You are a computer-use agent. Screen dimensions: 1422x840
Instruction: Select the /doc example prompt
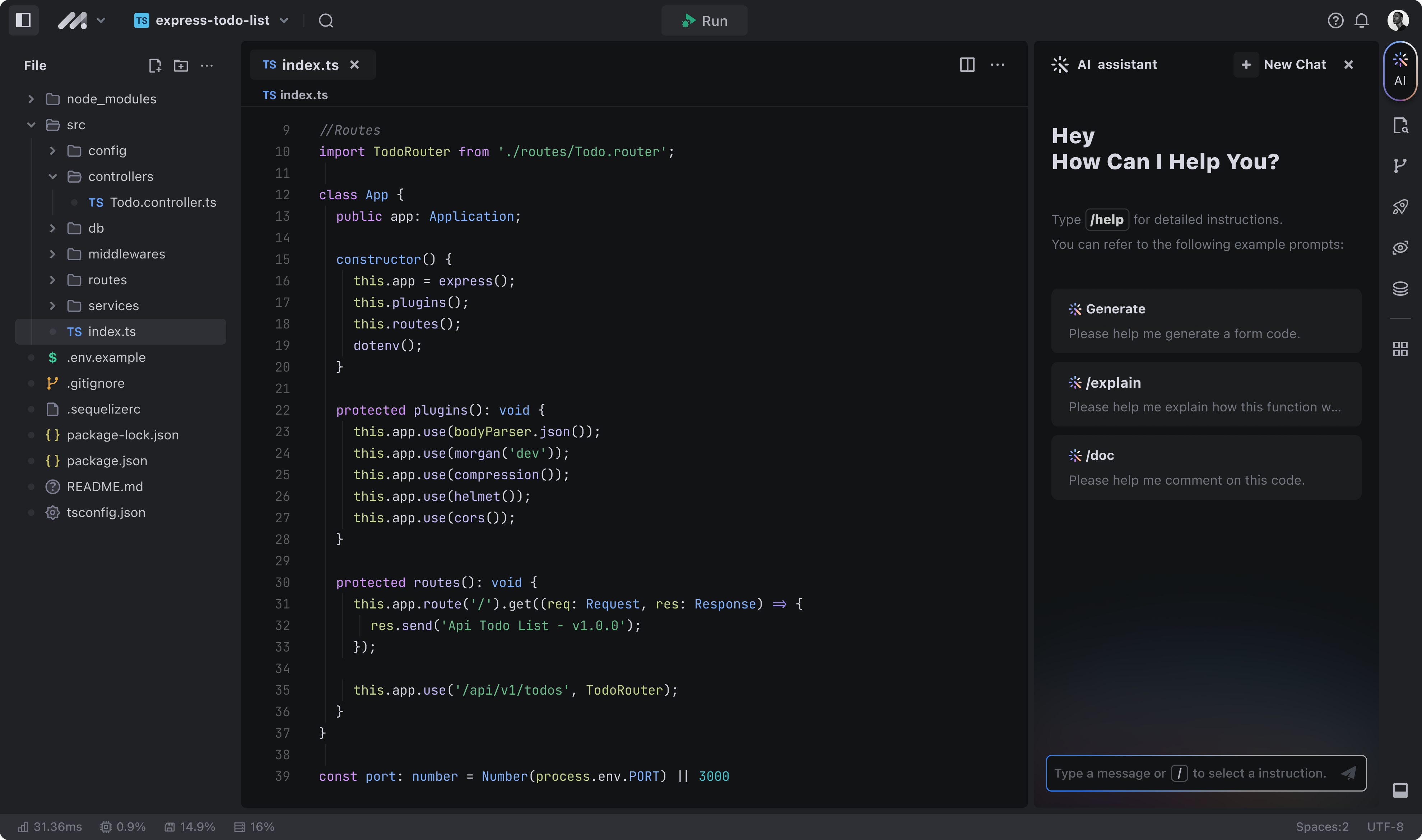1206,467
